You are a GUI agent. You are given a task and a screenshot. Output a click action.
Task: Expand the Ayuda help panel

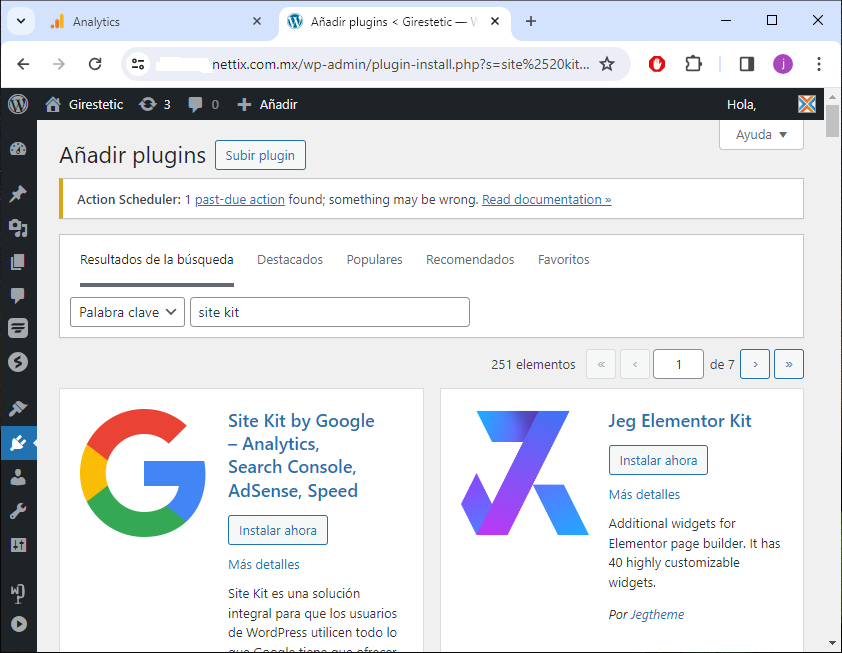point(761,135)
